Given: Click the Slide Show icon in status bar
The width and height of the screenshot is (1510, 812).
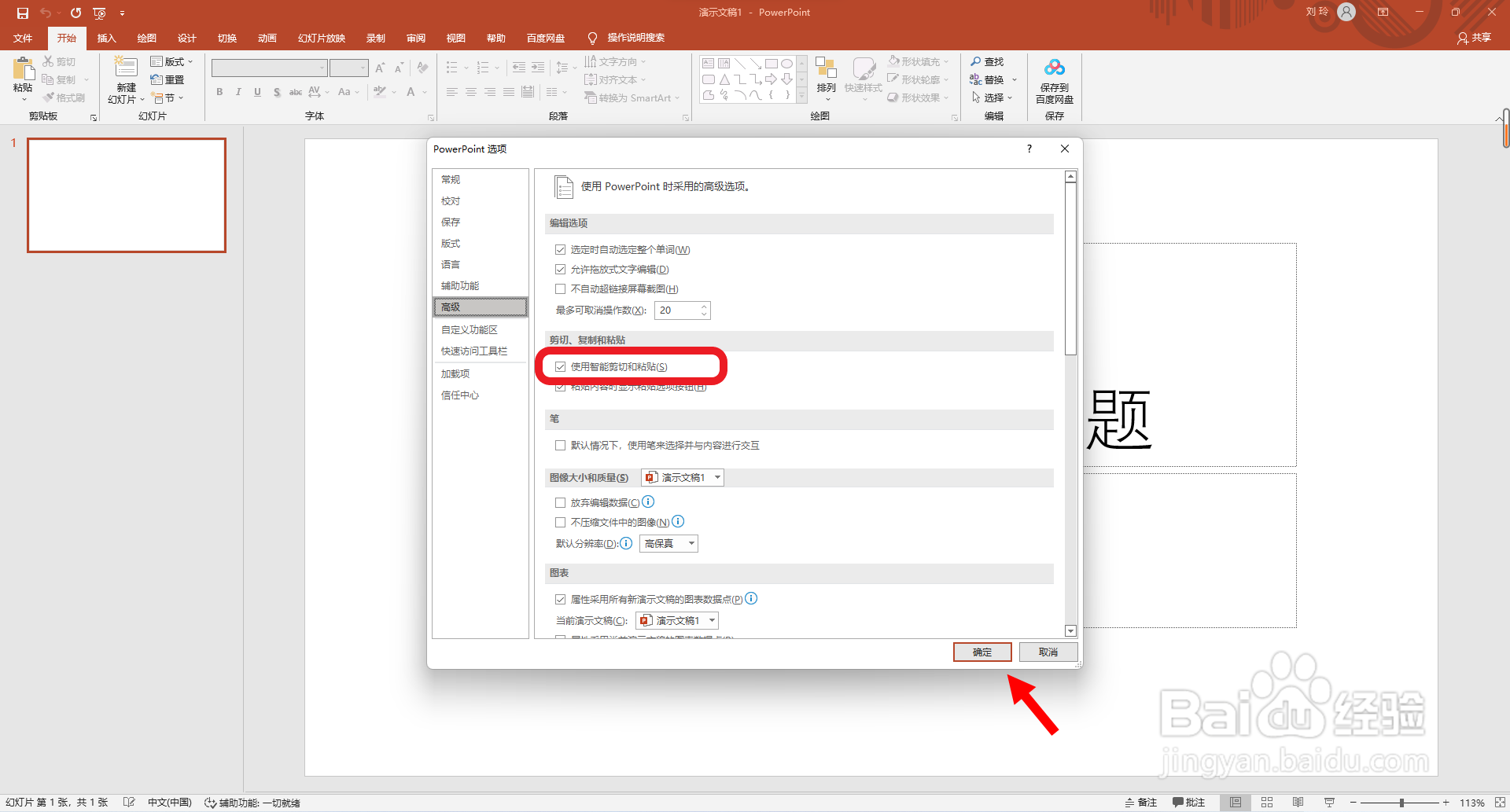Looking at the screenshot, I should point(1329,803).
